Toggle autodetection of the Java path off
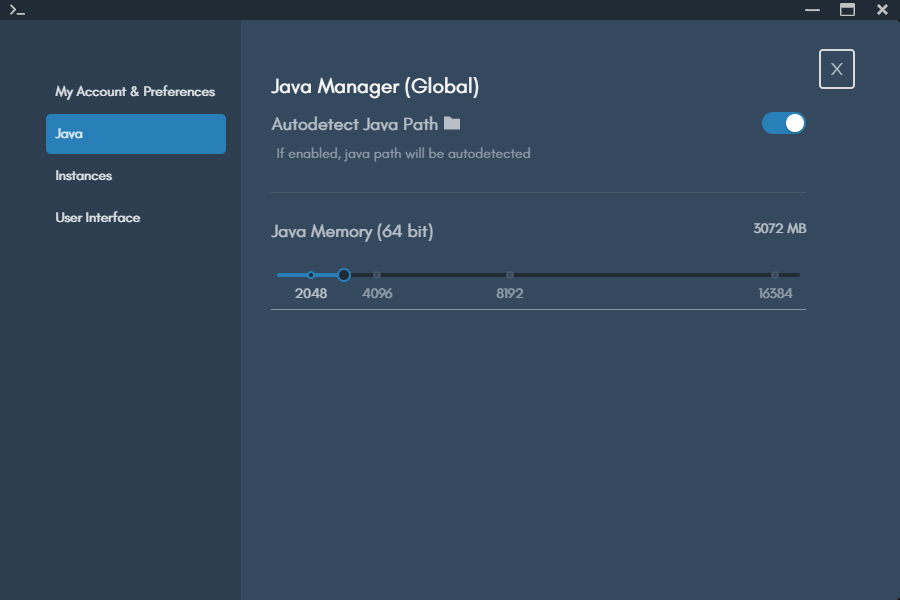The image size is (900, 600). [x=783, y=122]
